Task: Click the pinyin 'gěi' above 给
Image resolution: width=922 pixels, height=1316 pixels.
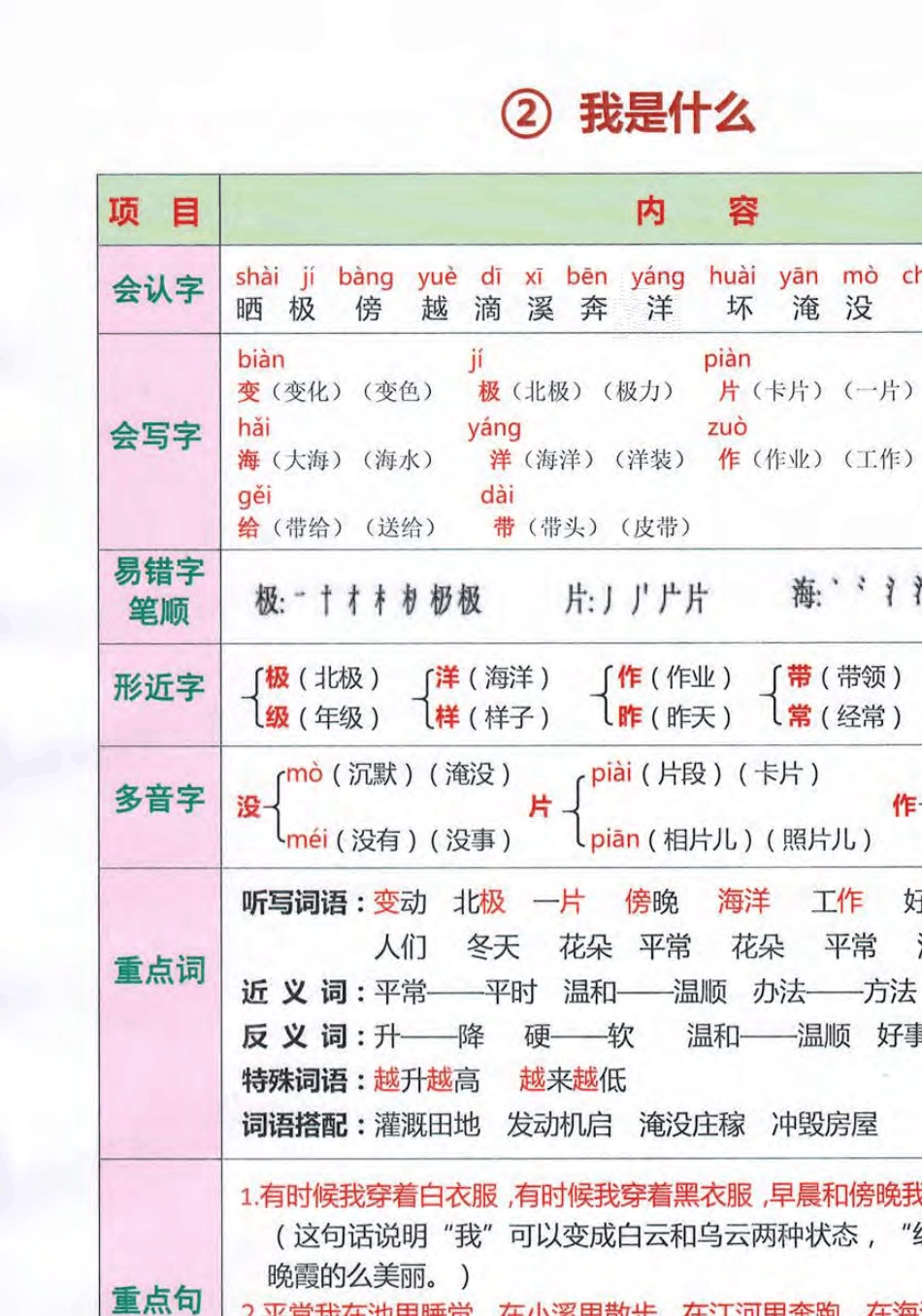Action: pos(254,497)
